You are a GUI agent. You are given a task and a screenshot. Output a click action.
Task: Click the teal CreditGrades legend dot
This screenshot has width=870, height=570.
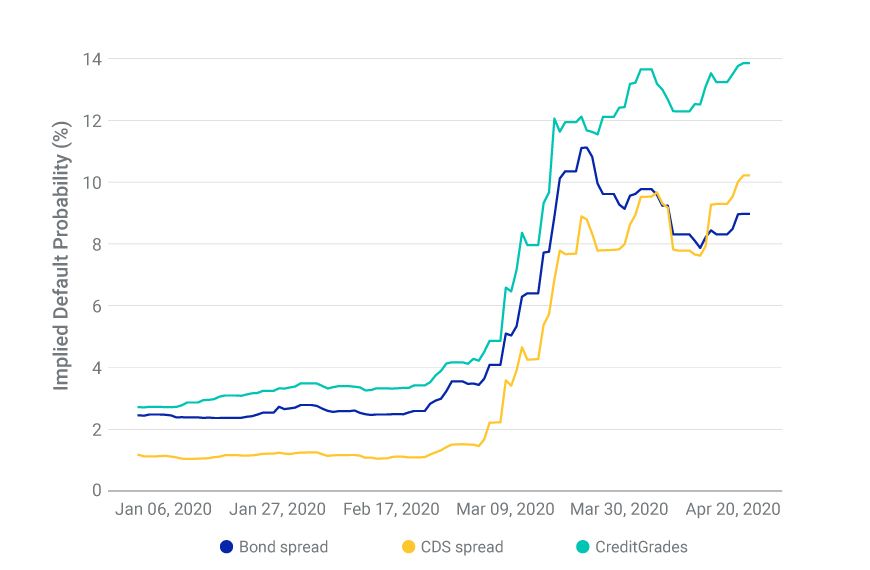(582, 547)
